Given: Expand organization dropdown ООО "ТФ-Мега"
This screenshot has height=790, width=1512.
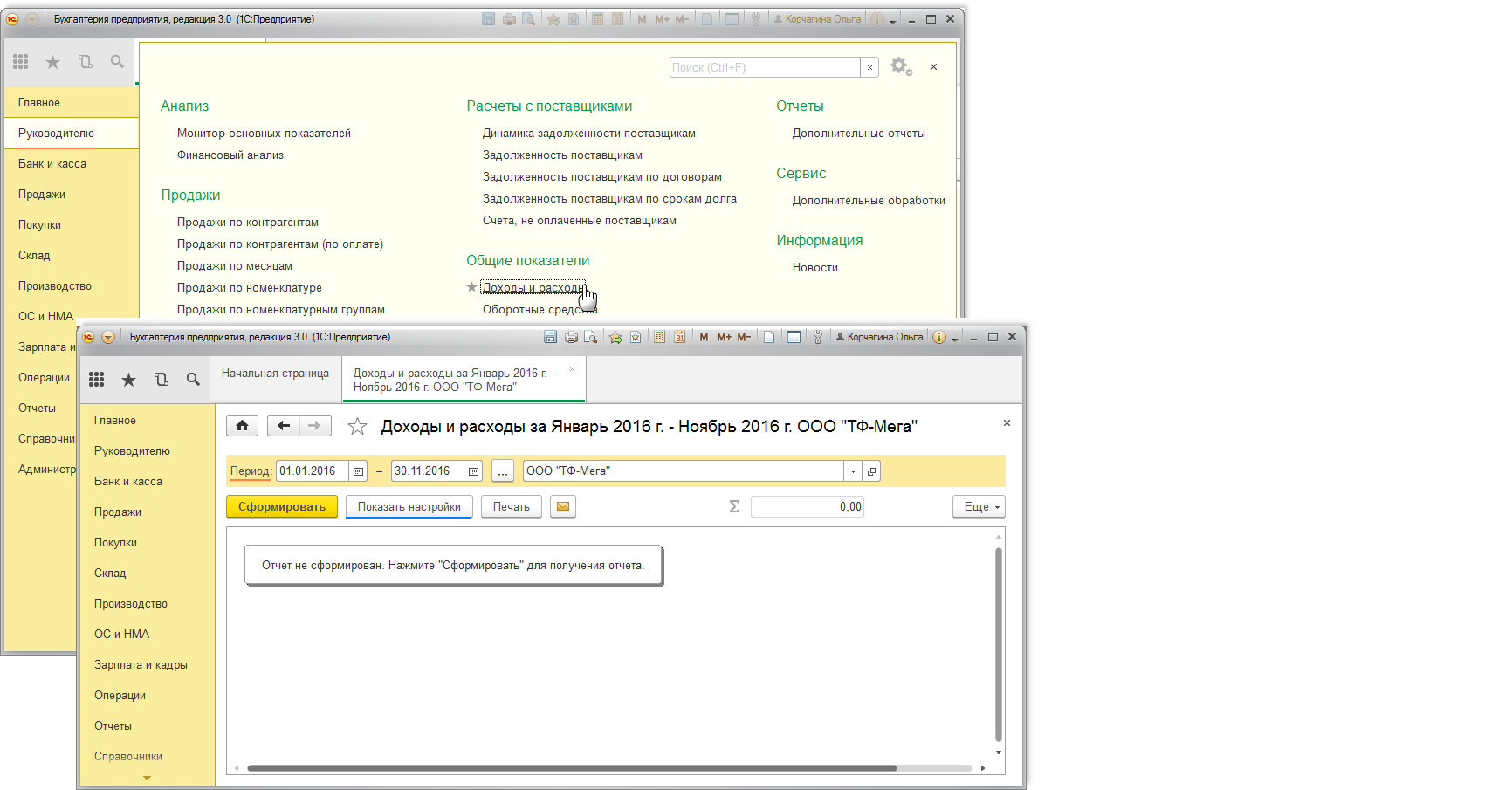Looking at the screenshot, I should (x=853, y=471).
